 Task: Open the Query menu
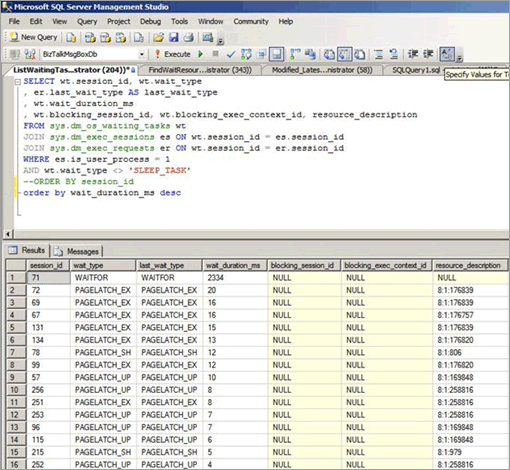pyautogui.click(x=87, y=22)
